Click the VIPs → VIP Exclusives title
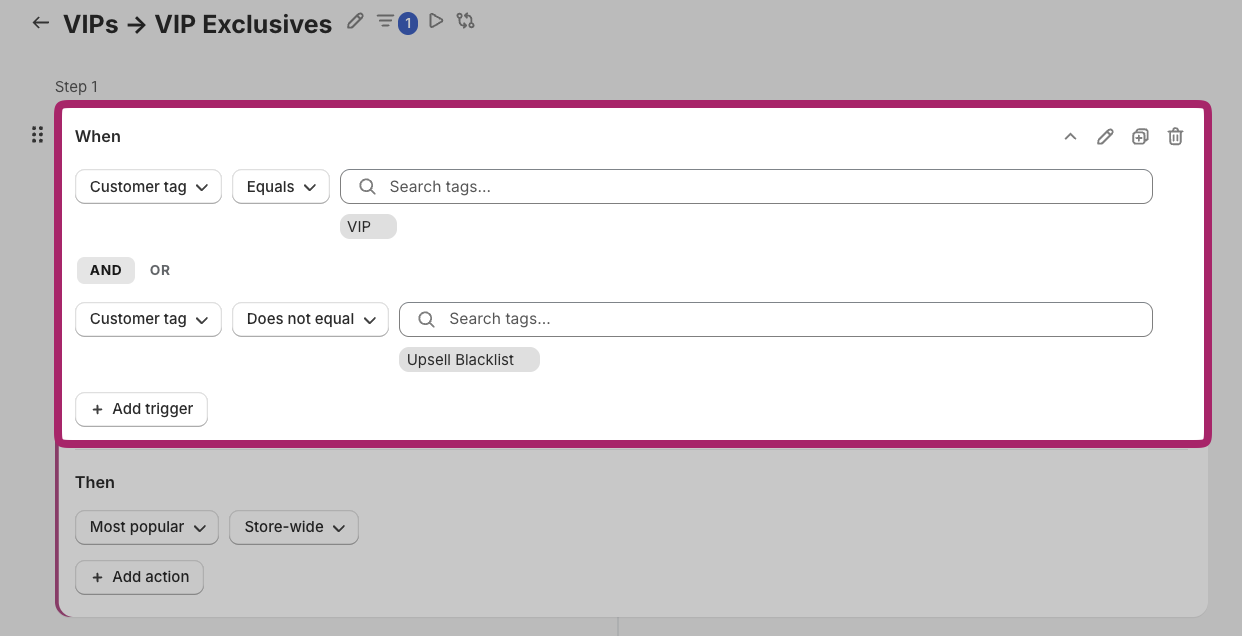 tap(197, 24)
